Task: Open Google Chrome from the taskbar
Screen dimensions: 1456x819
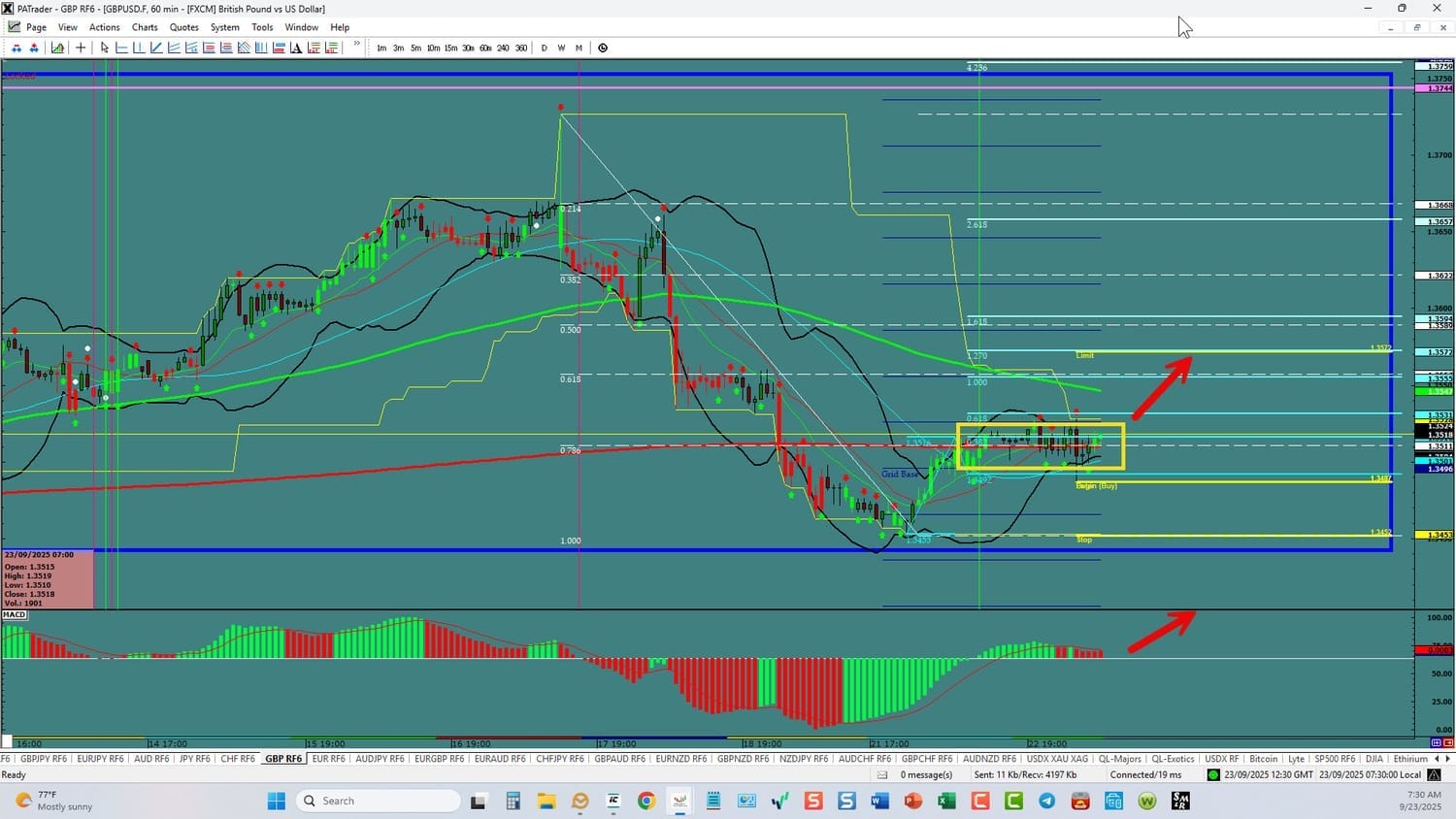Action: point(646,801)
